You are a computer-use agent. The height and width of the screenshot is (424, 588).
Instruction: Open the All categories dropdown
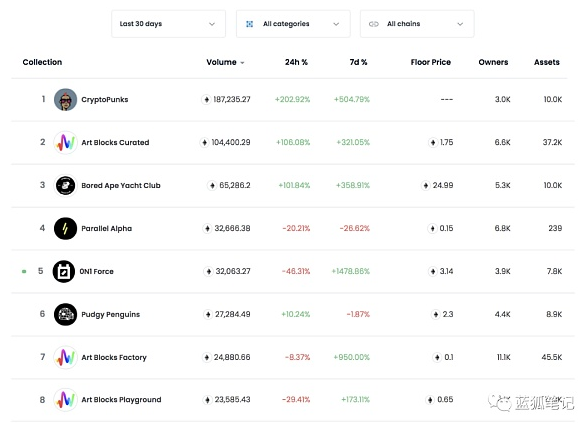[293, 24]
